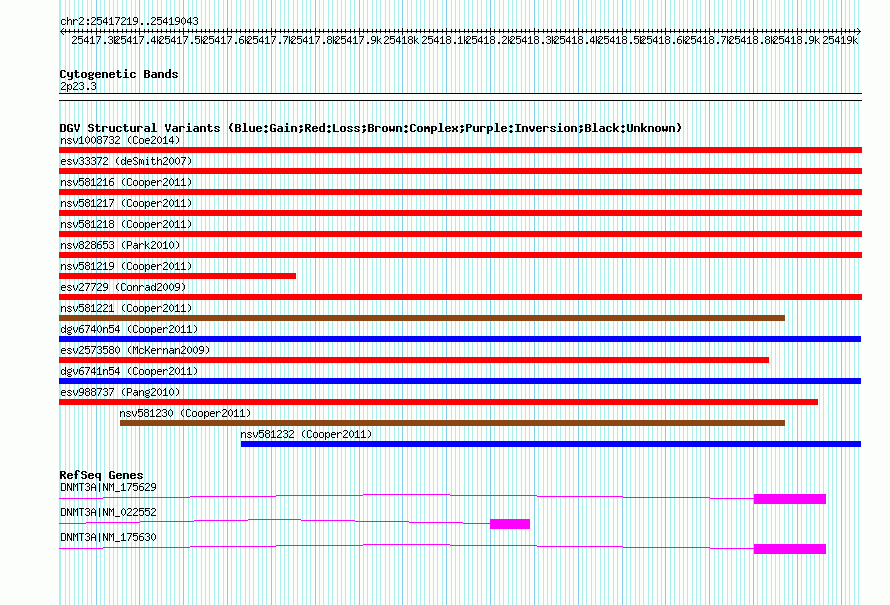Screen dimensions: 890x605
Task: Open variant esv27729 (Conrad2009) label
Action: tap(123, 287)
